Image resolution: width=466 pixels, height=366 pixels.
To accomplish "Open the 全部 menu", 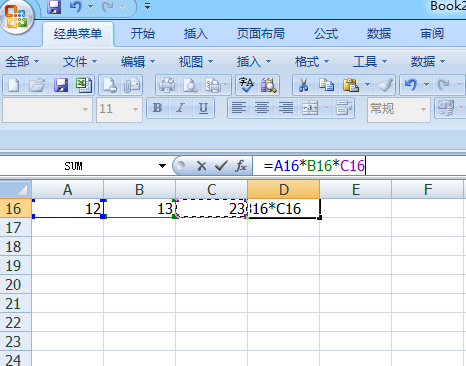I will click(22, 62).
